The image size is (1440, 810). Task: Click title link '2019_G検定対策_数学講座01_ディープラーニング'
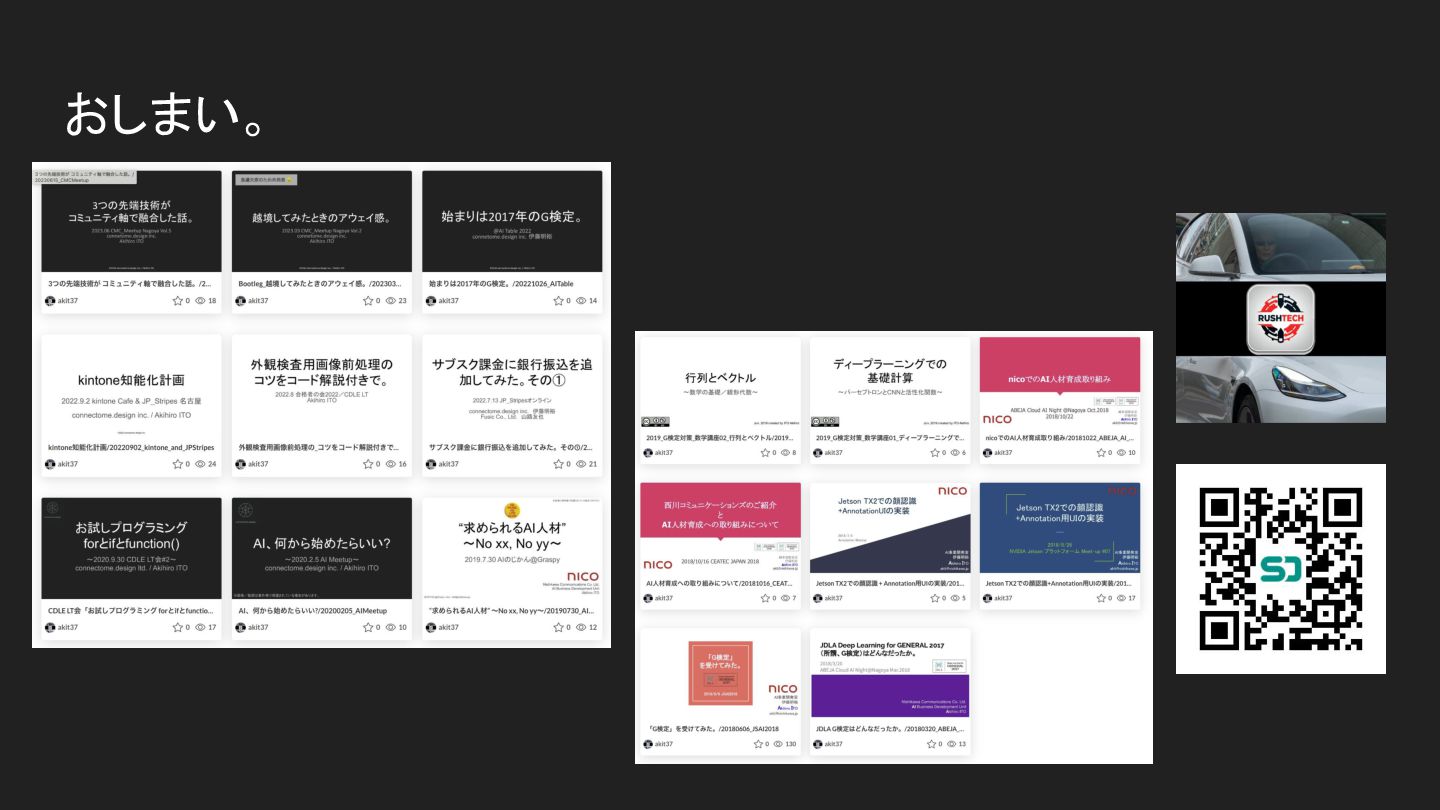890,438
